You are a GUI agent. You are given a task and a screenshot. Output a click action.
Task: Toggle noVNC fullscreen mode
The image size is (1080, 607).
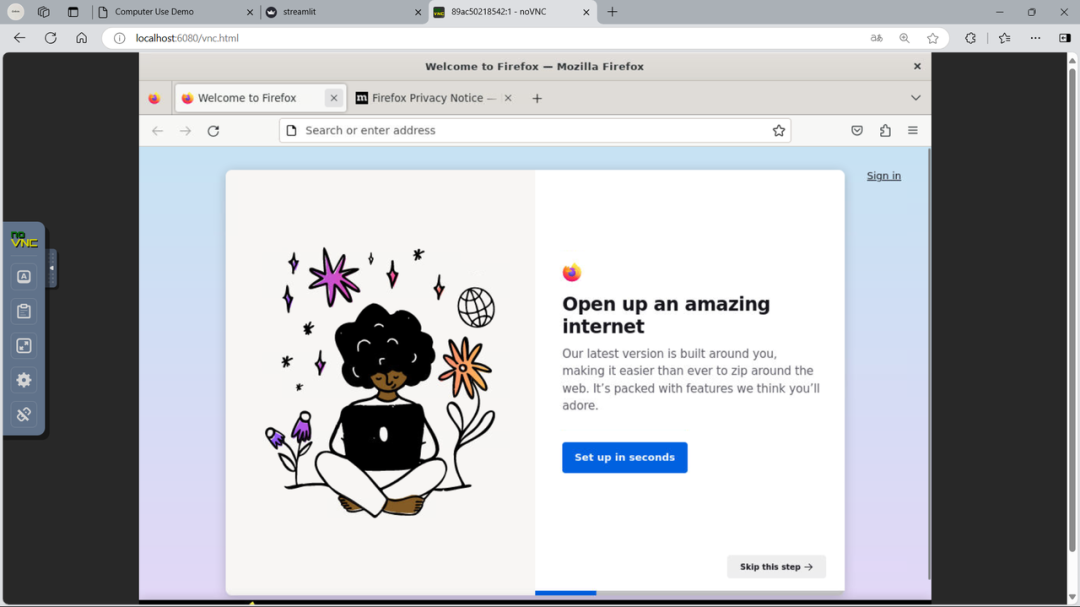(24, 345)
